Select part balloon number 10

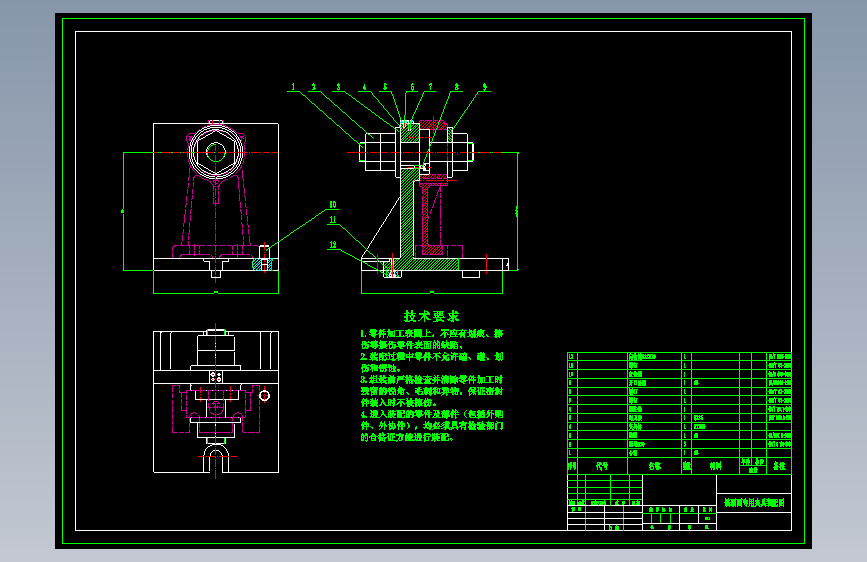[333, 205]
